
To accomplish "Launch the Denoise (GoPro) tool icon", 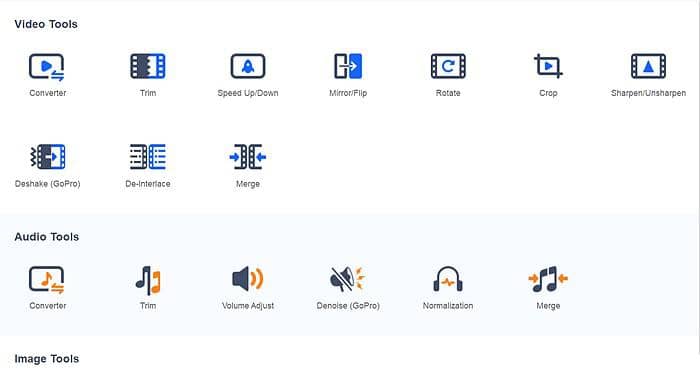I will tap(348, 279).
